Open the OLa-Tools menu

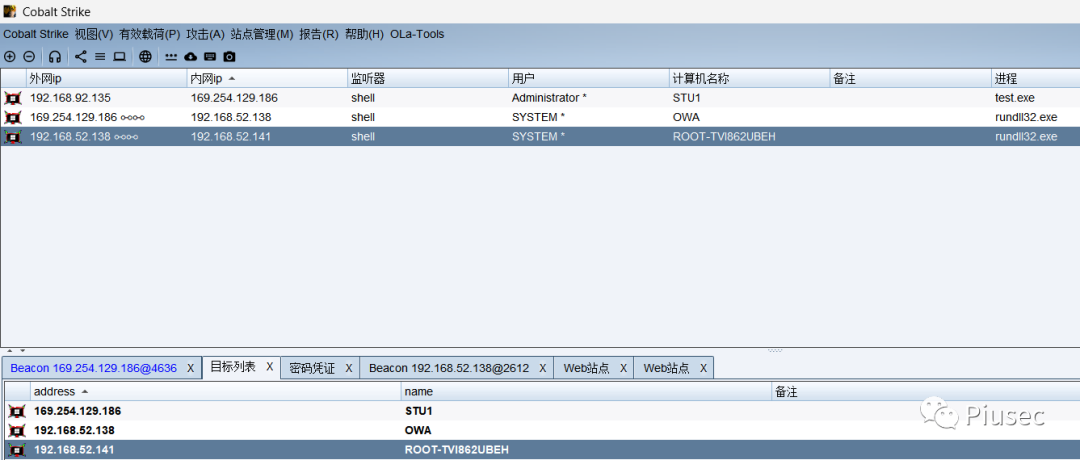click(417, 34)
